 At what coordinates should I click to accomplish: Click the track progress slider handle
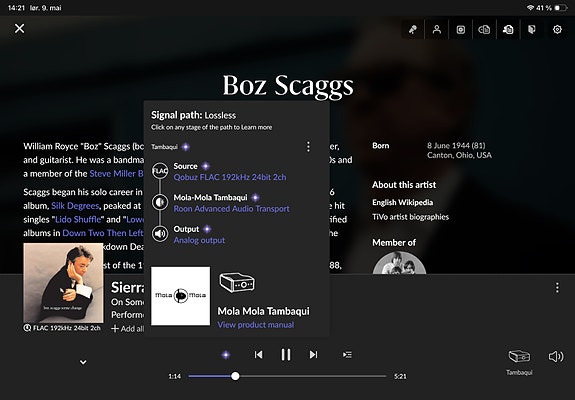point(235,376)
